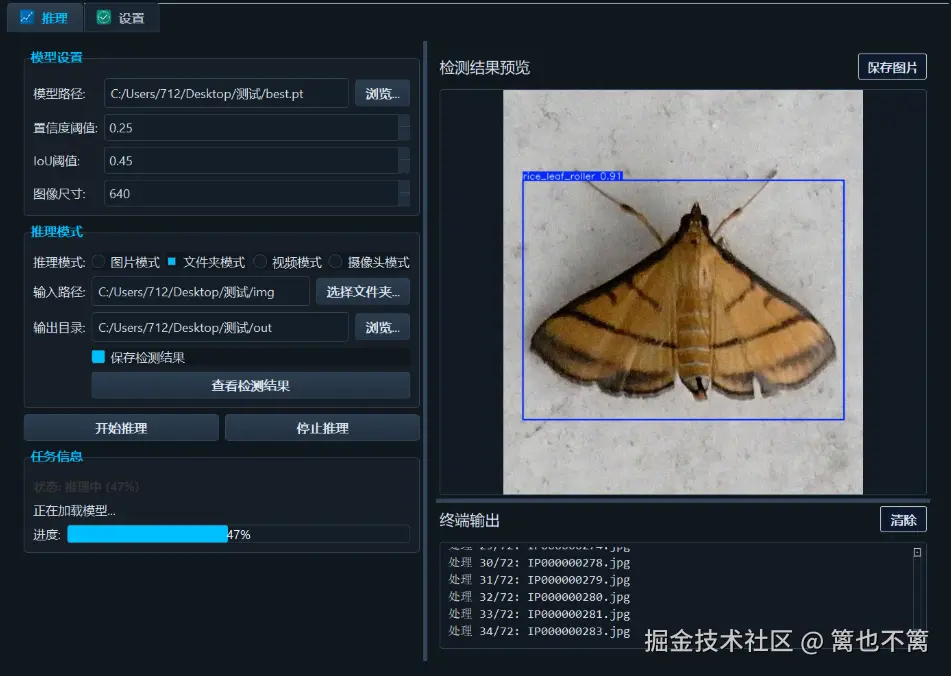Toggle the 保存检测结果 checkbox
The width and height of the screenshot is (951, 676).
(x=98, y=356)
